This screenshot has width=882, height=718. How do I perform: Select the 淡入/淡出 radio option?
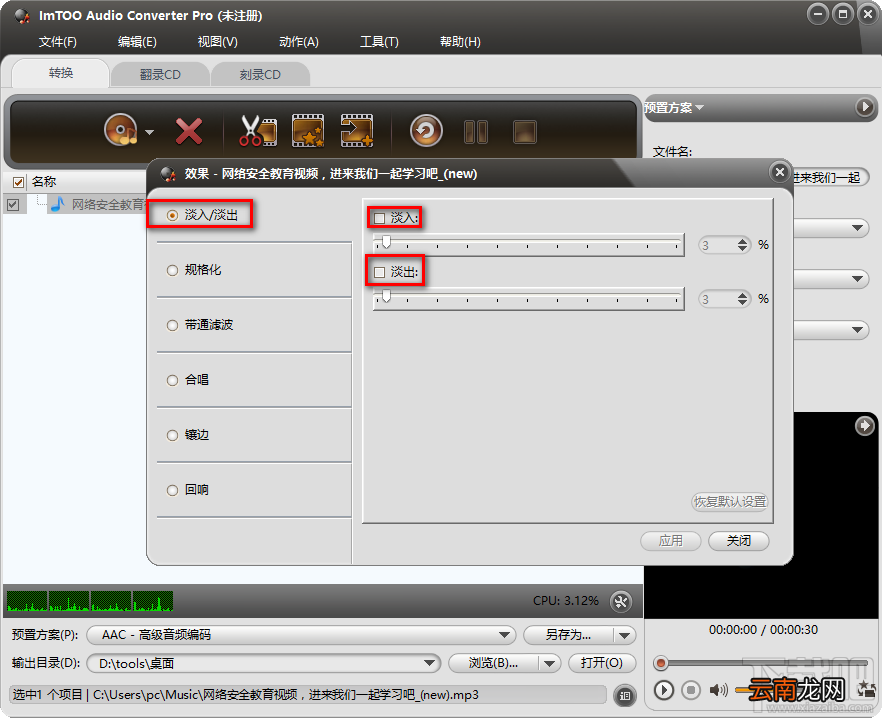point(172,216)
